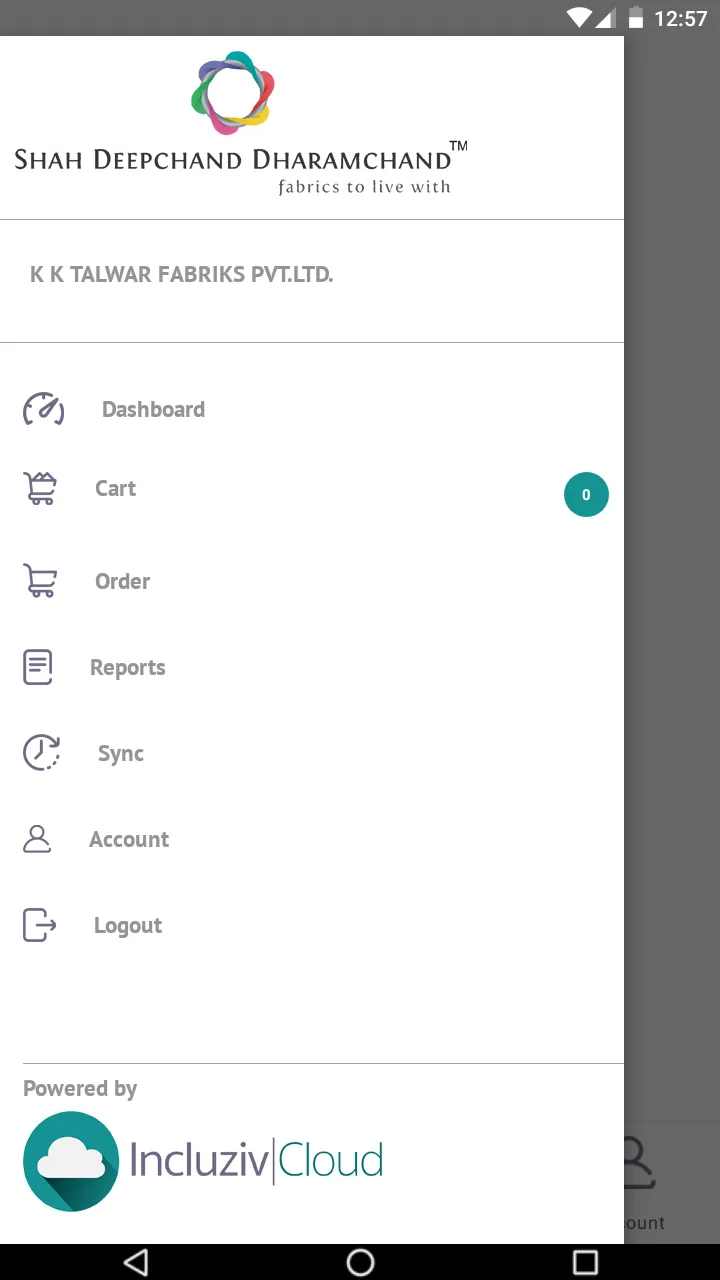Tap the cellular signal status icon
The width and height of the screenshot is (720, 1280).
click(605, 18)
